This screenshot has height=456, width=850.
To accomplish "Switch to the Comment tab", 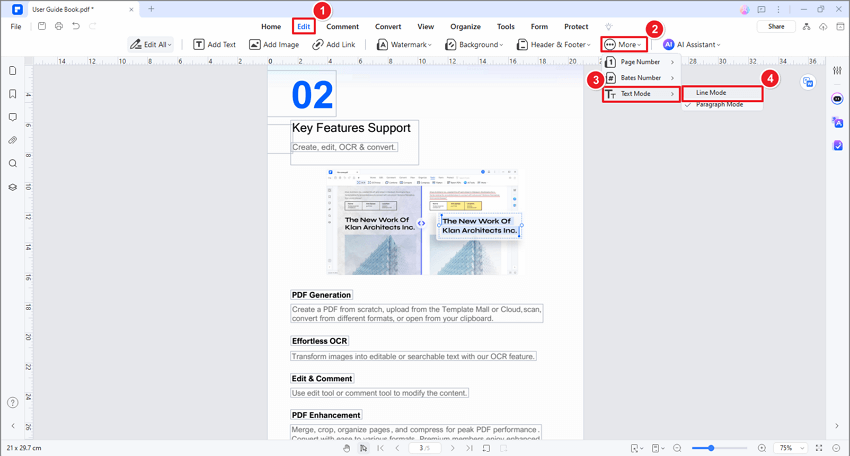I will click(342, 27).
